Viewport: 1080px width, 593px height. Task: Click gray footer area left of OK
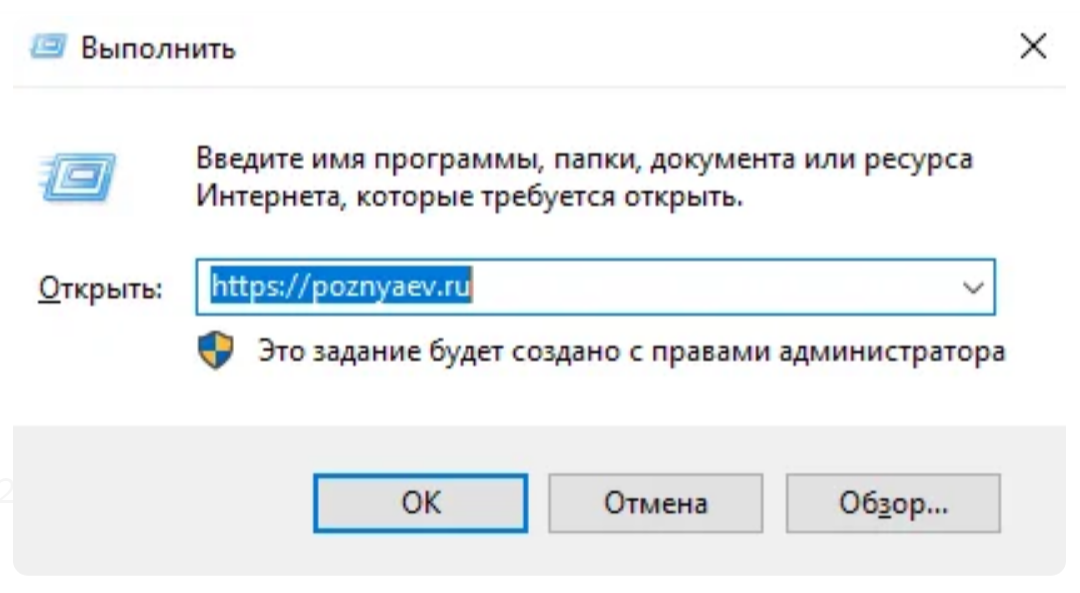click(160, 500)
